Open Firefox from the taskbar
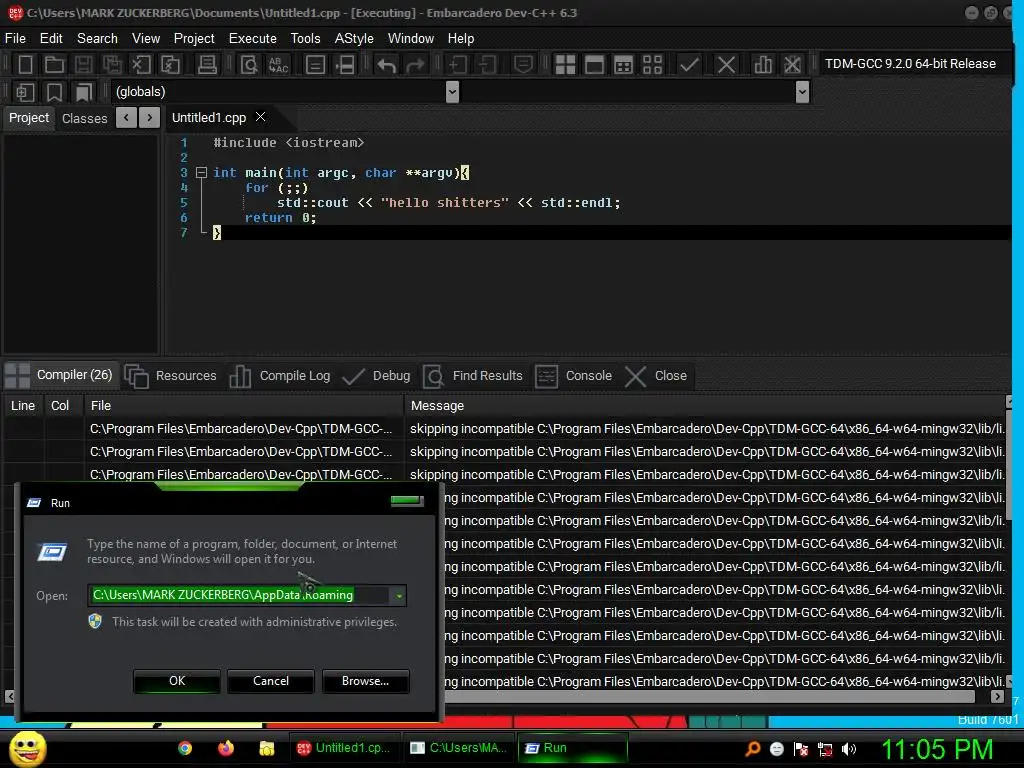Viewport: 1024px width, 768px height. coord(226,748)
